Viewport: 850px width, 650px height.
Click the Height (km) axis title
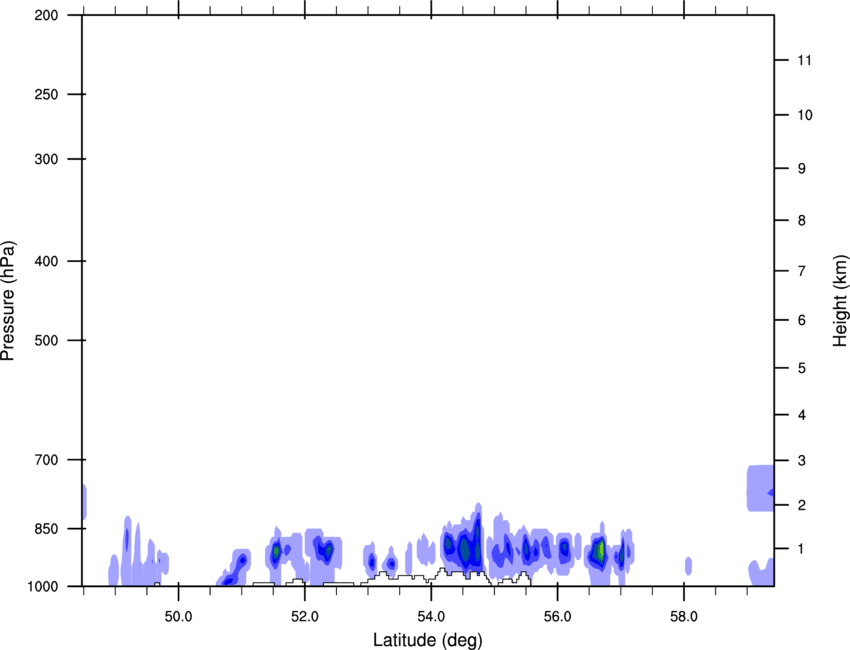click(840, 300)
